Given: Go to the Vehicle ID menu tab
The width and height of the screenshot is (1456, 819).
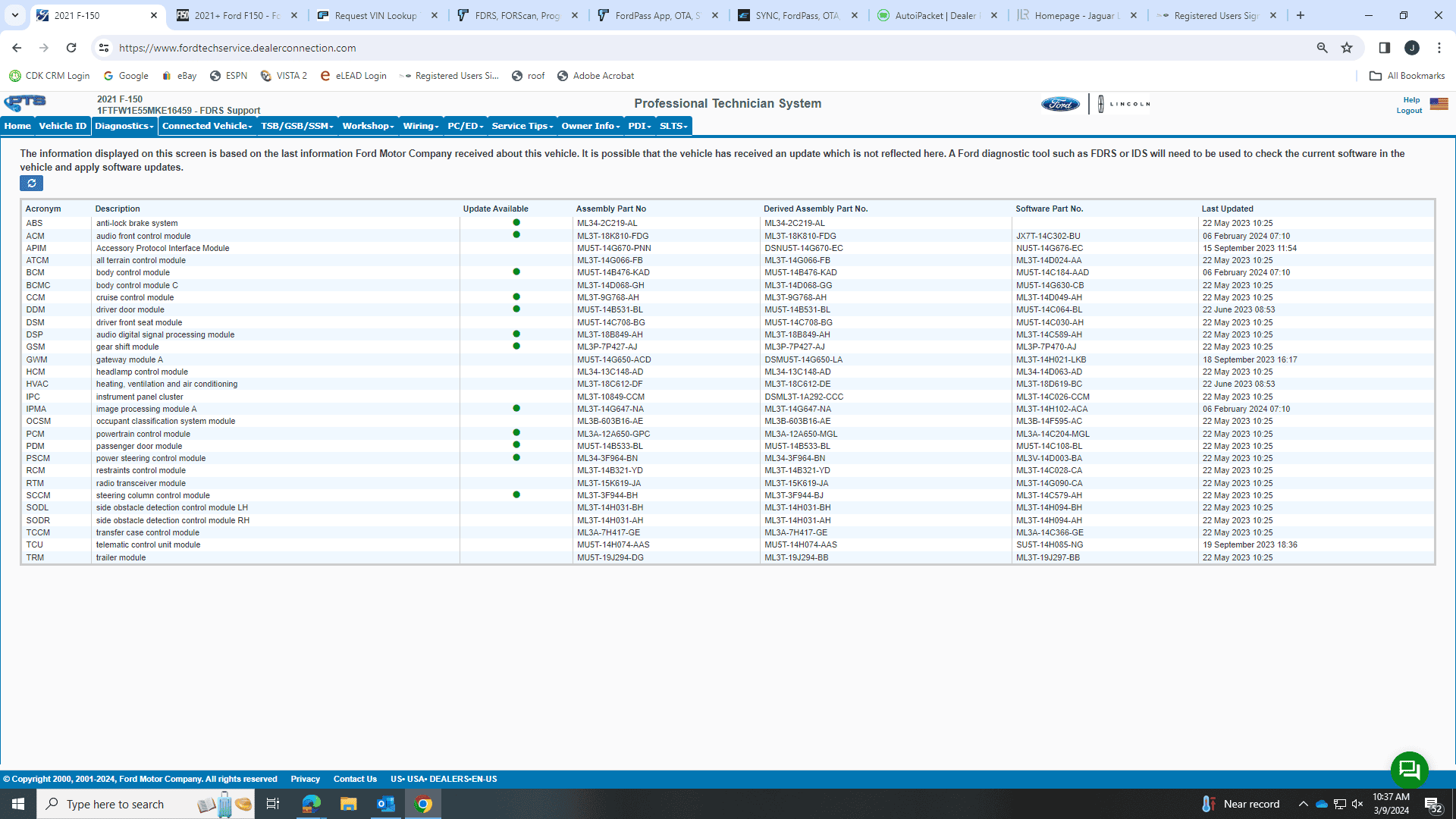Looking at the screenshot, I should tap(63, 126).
